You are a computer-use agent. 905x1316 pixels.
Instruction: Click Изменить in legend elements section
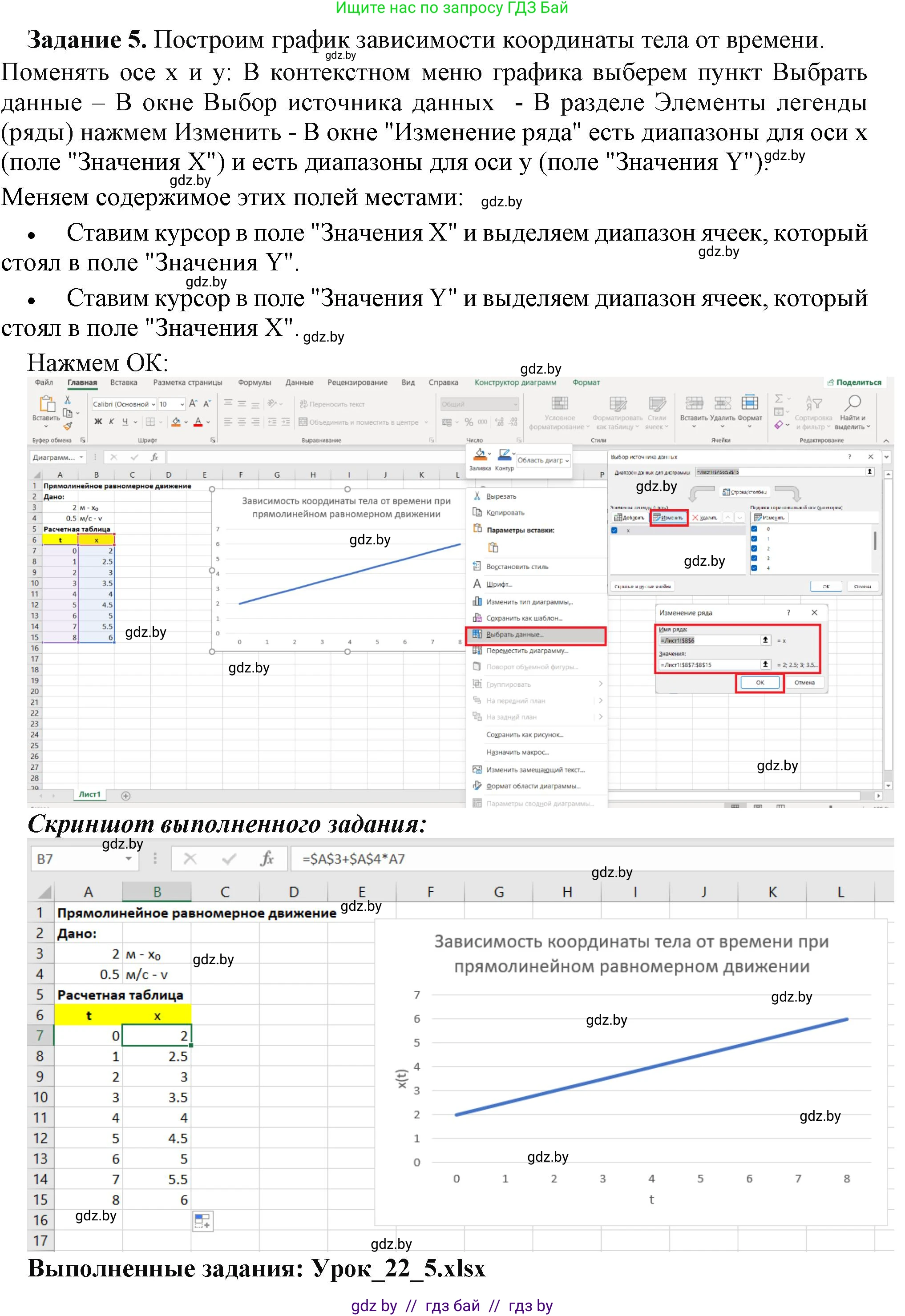pyautogui.click(x=670, y=519)
